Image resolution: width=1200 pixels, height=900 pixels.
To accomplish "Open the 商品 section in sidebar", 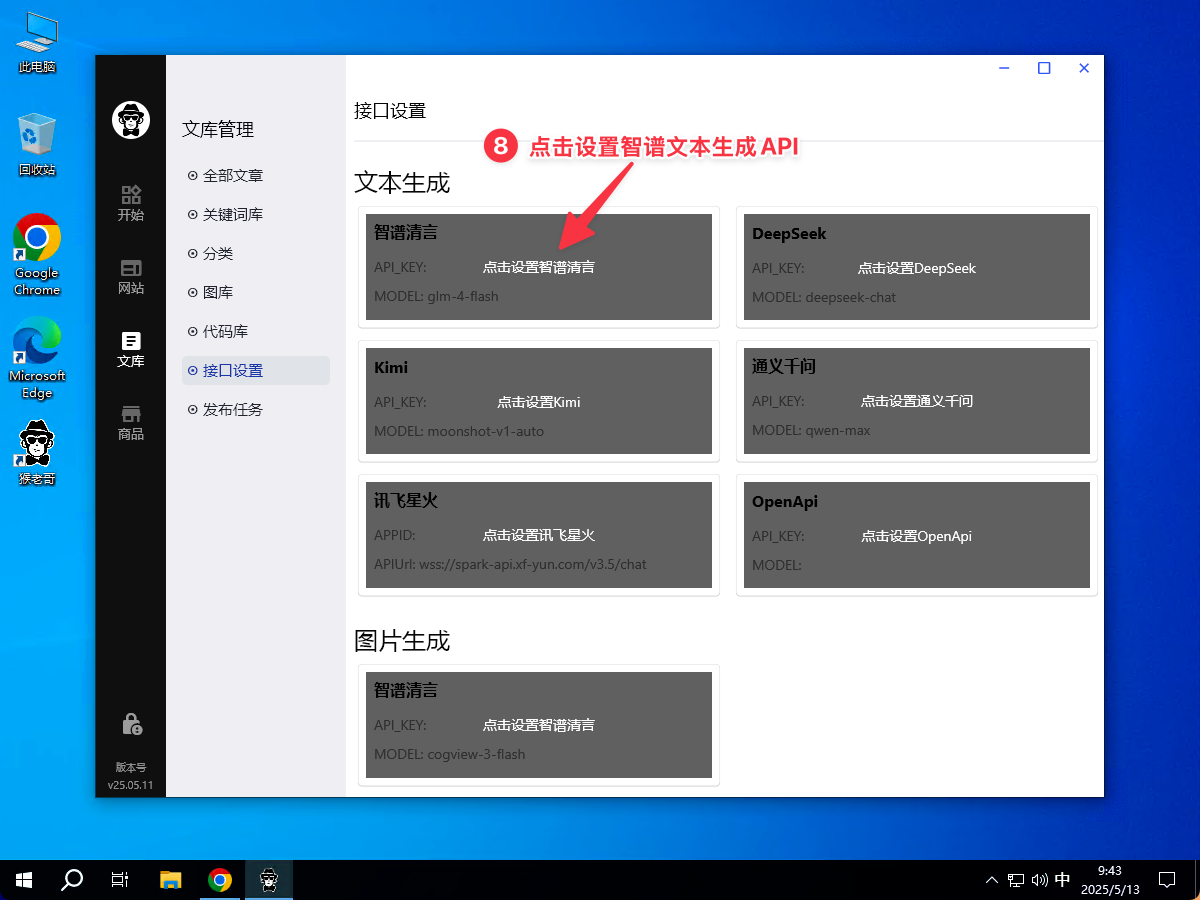I will click(x=130, y=423).
